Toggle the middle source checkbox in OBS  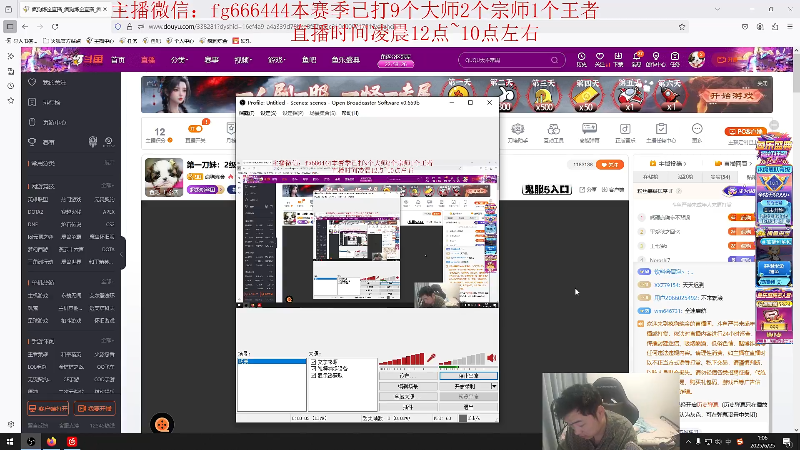point(313,368)
